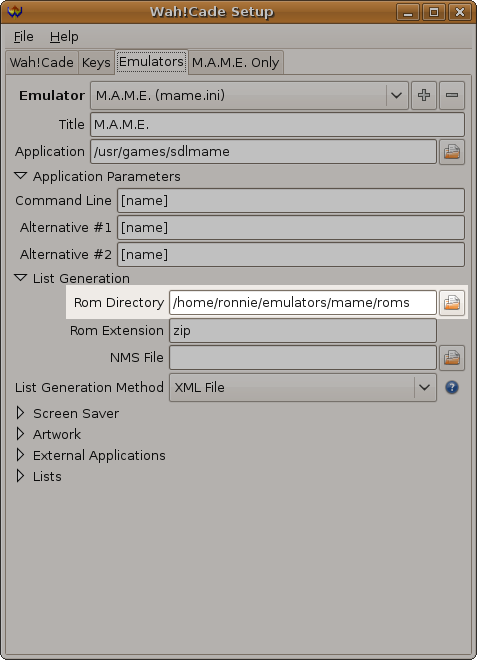Open the File menu
Image resolution: width=477 pixels, height=660 pixels.
click(x=24, y=37)
